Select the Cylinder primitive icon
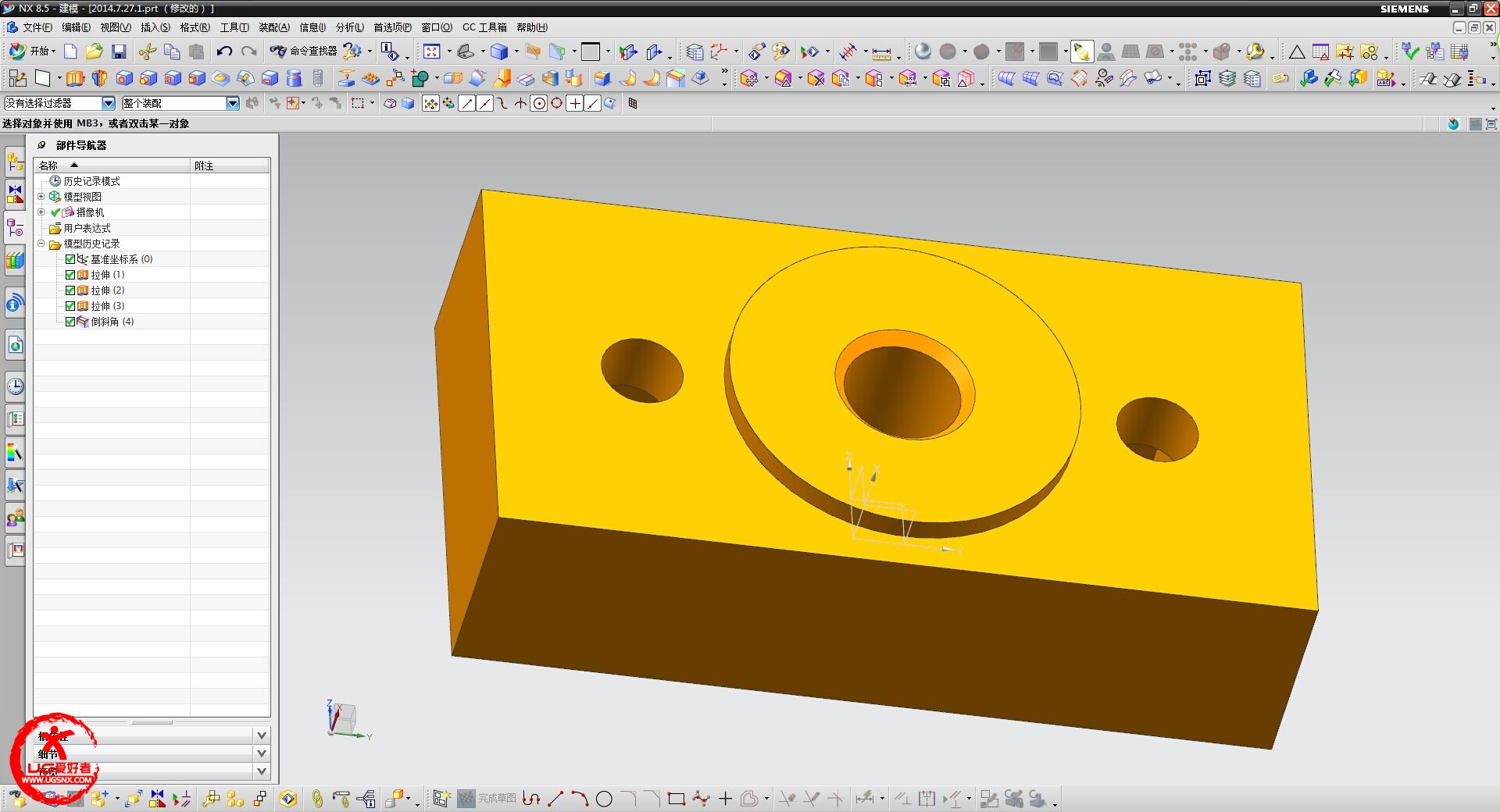Image resolution: width=1500 pixels, height=812 pixels. pyautogui.click(x=294, y=78)
